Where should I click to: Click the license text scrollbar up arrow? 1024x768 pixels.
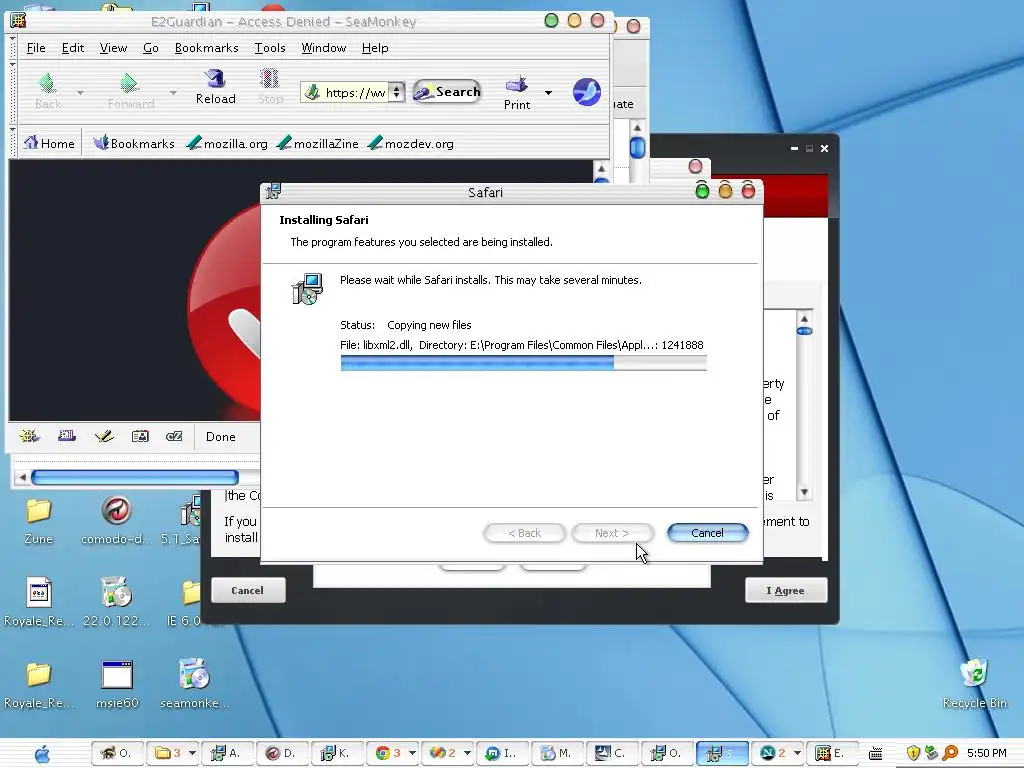(x=804, y=319)
